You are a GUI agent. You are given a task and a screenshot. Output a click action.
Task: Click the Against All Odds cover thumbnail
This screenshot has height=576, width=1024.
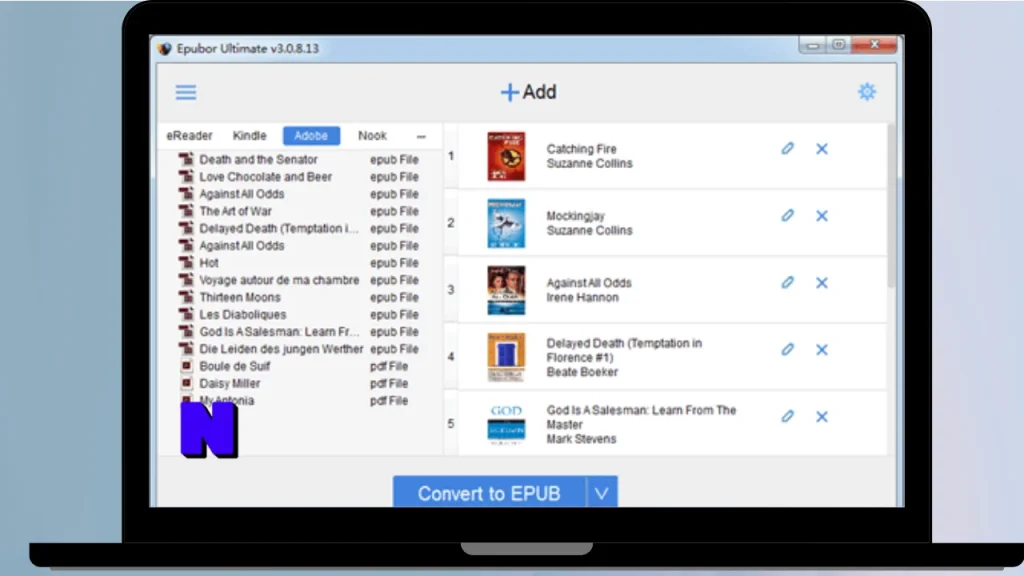pos(506,291)
